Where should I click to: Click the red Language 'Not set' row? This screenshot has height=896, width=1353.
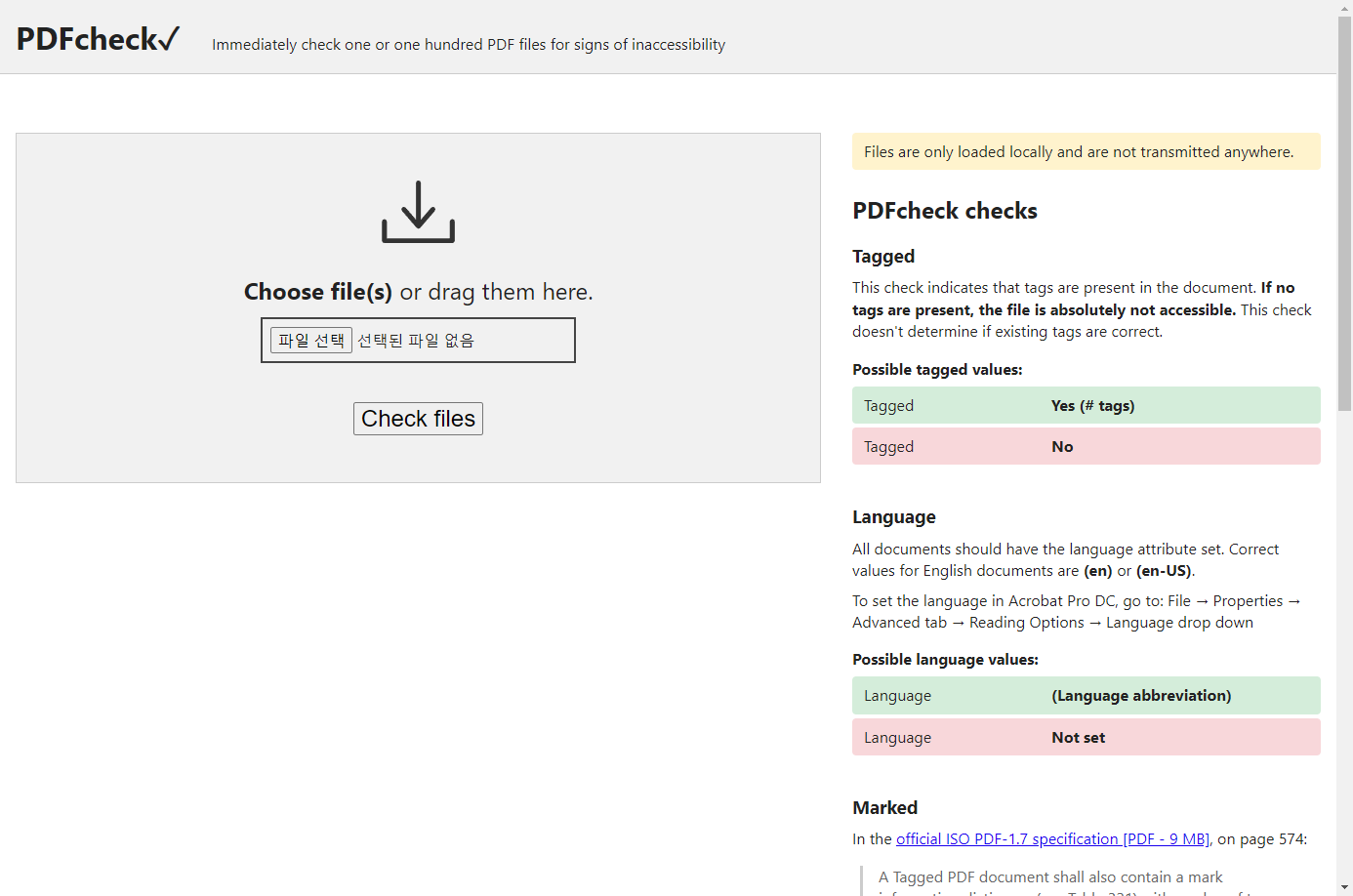[x=1086, y=738]
